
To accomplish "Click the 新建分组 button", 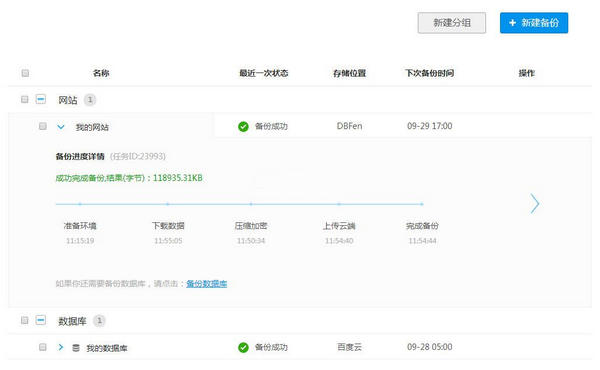I will pyautogui.click(x=452, y=23).
